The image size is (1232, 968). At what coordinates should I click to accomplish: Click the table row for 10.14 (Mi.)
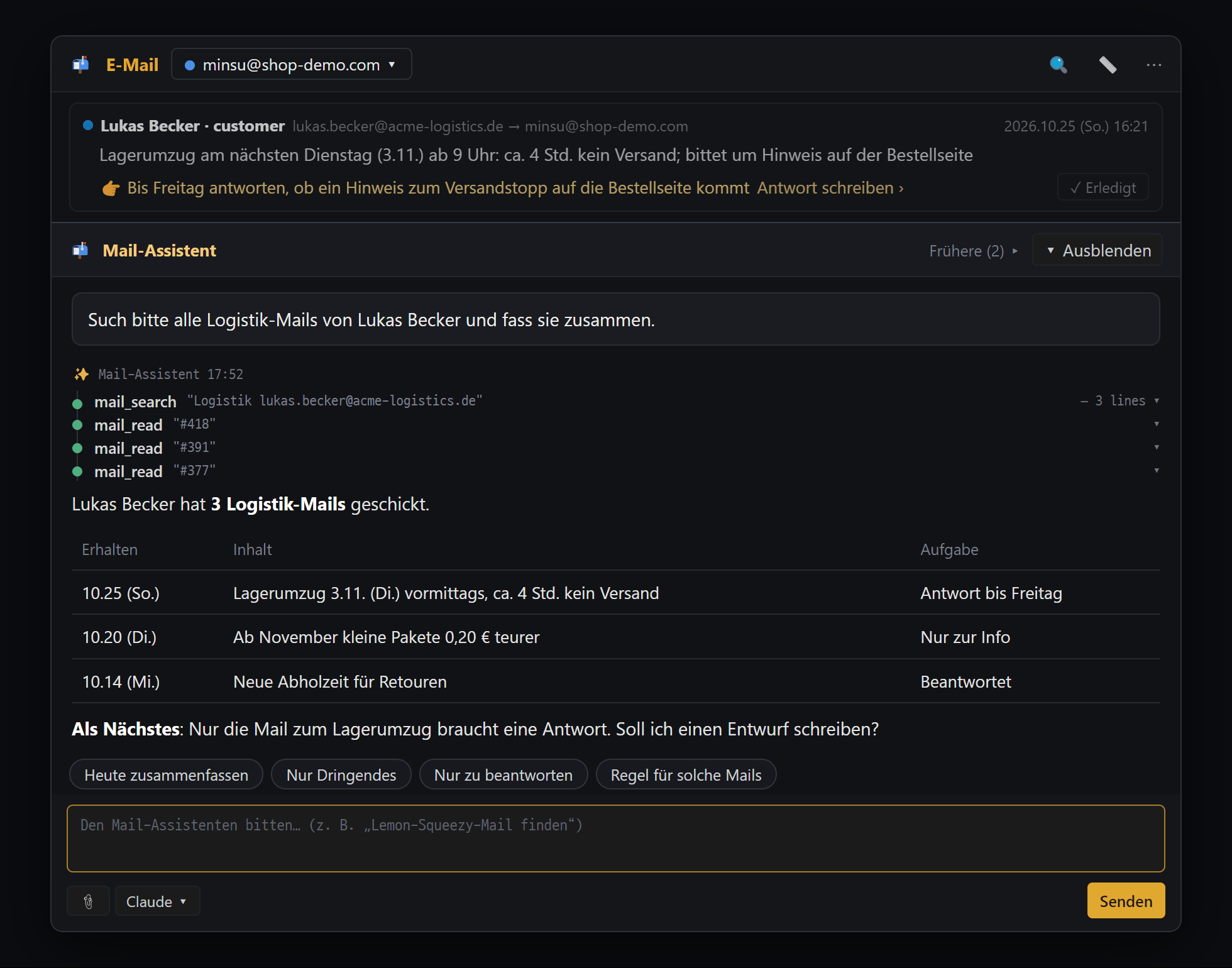(x=616, y=681)
